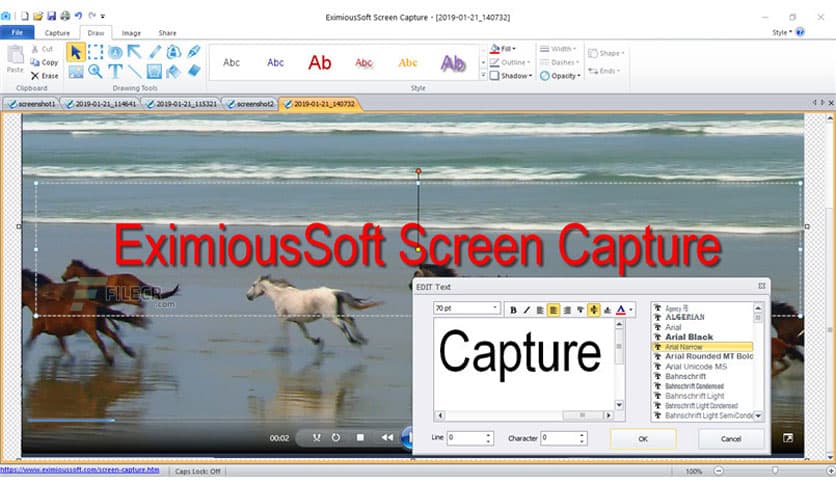Select the framed picture blur tool

point(154,71)
